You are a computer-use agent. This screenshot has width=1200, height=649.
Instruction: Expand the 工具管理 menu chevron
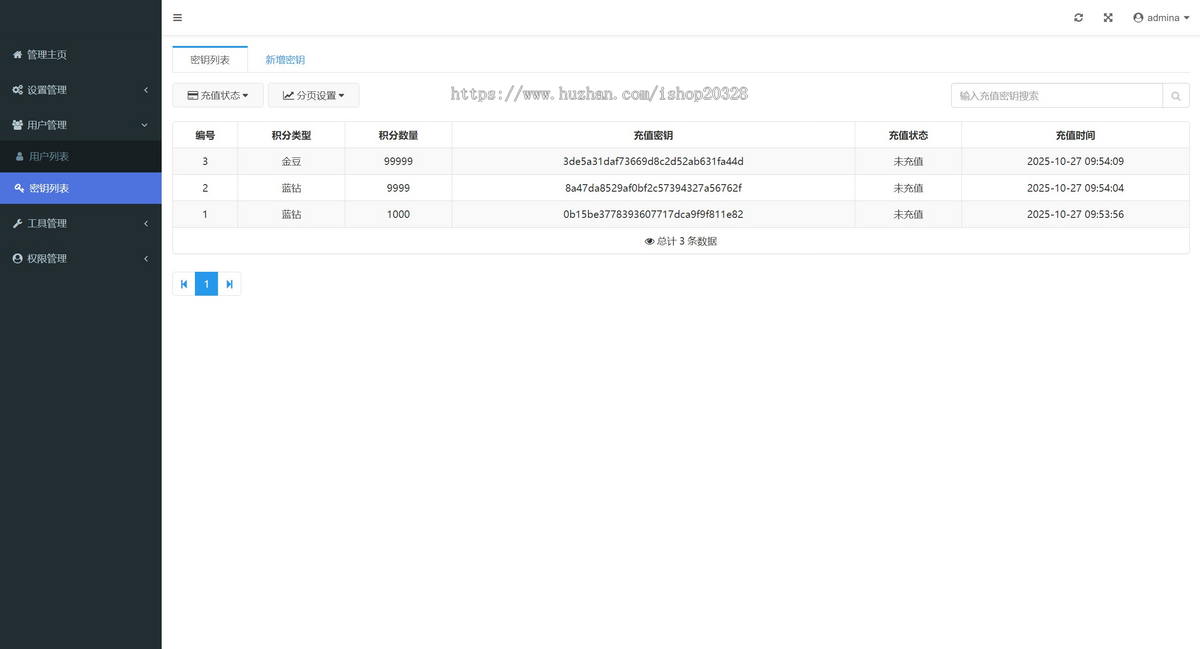pos(146,223)
